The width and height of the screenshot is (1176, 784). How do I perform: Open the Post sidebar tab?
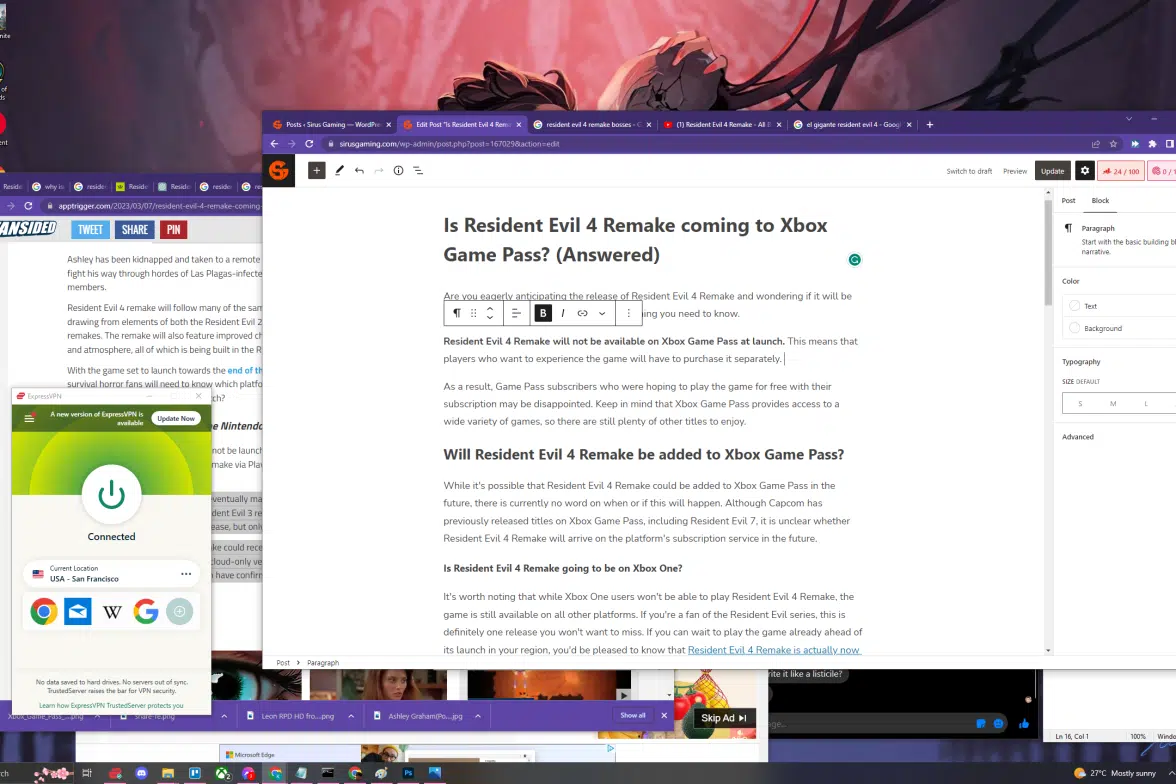pos(1068,200)
